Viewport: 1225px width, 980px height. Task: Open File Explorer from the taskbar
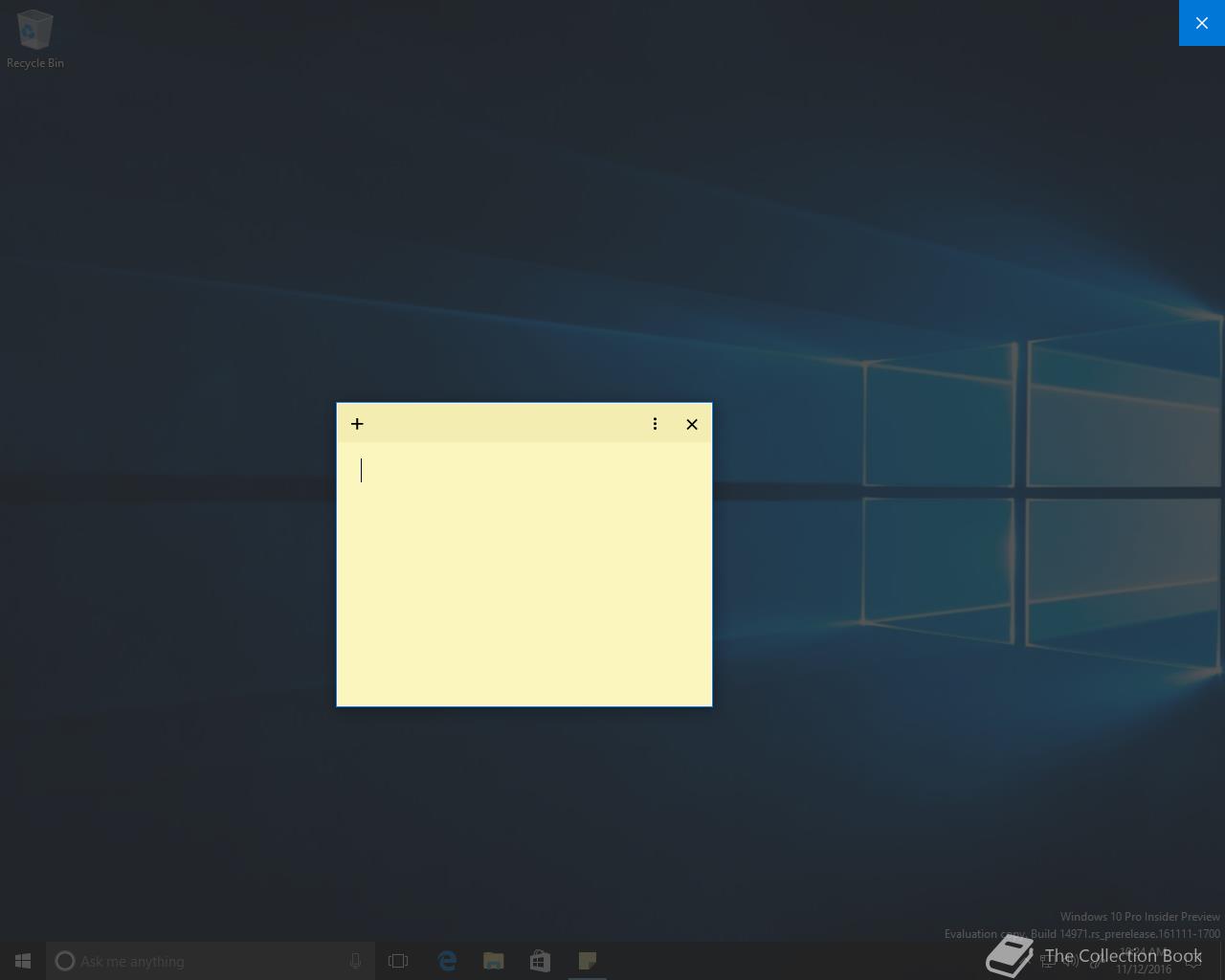pos(494,961)
